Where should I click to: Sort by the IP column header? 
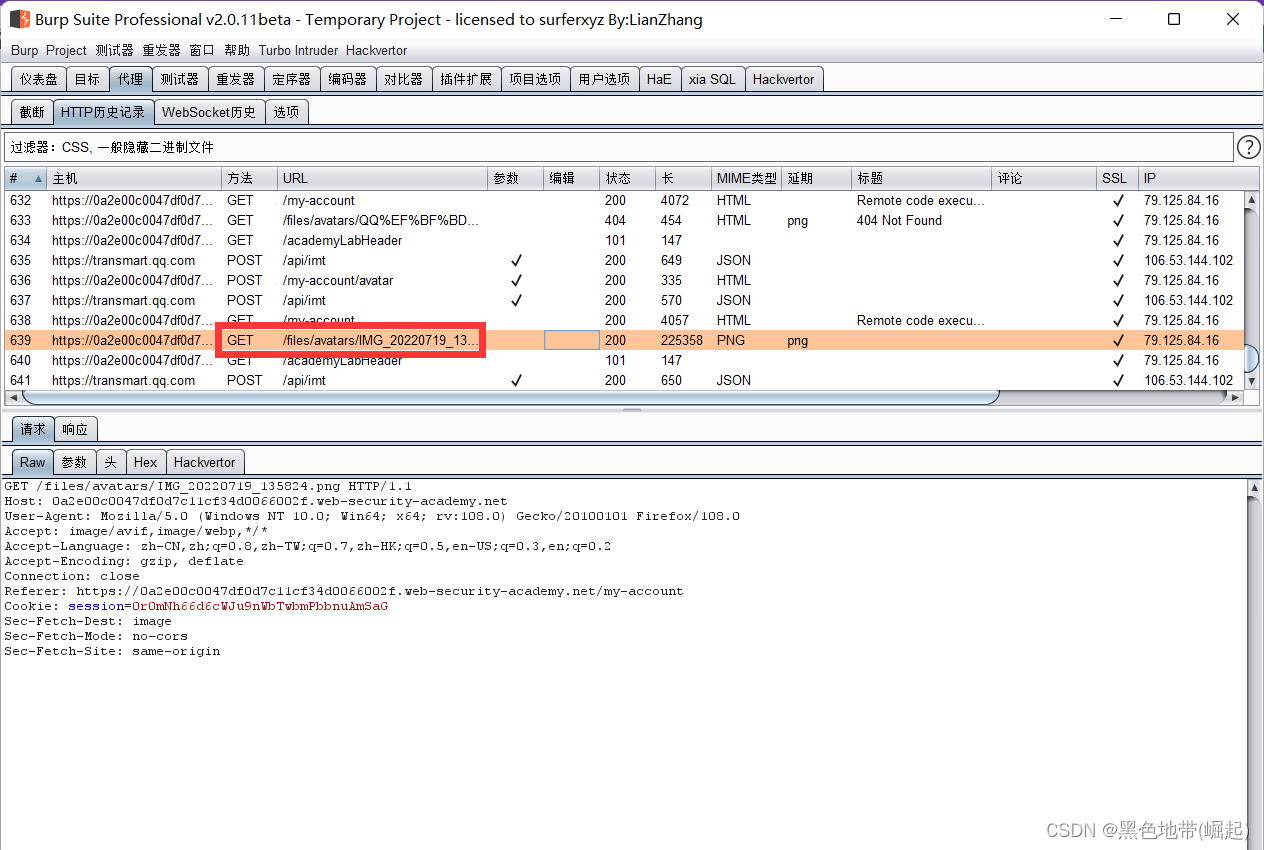point(1191,179)
